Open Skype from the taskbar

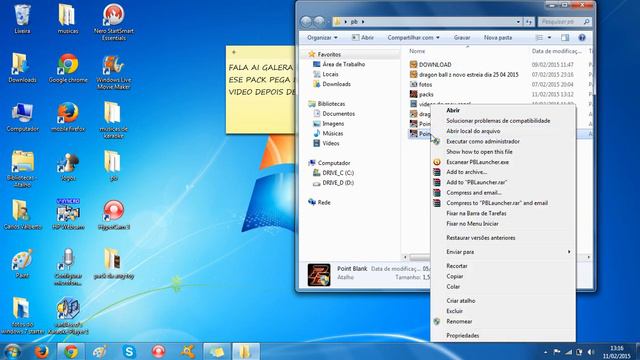[x=129, y=351]
